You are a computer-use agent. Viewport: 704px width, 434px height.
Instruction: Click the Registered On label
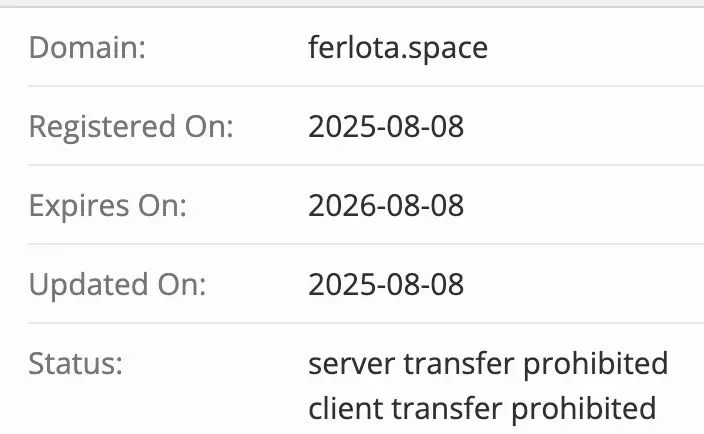(131, 128)
